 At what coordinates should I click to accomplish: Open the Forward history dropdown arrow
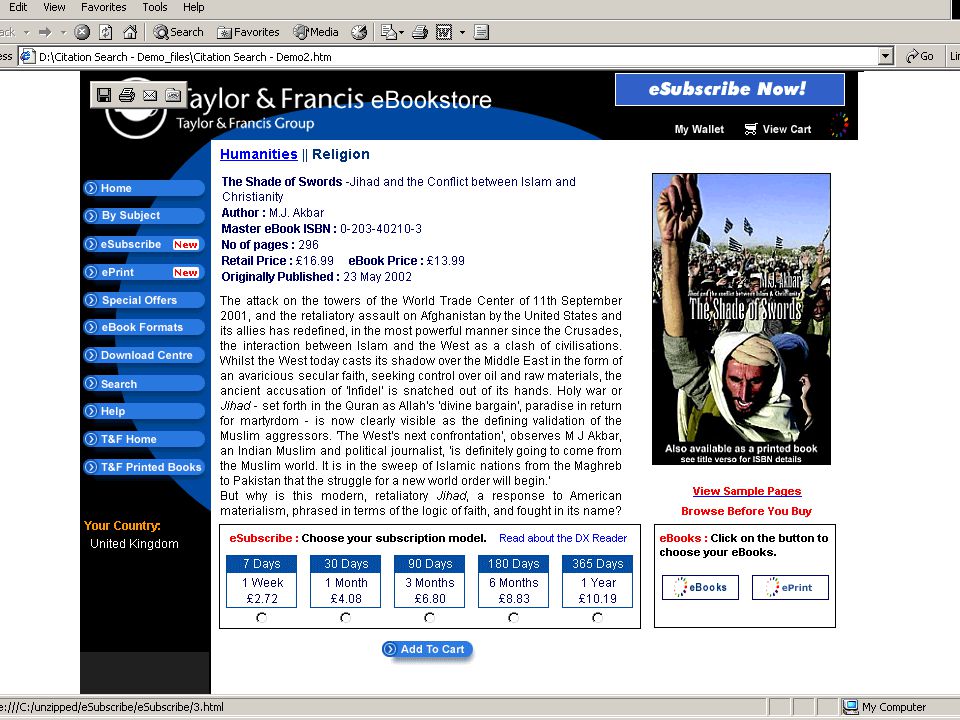63,32
